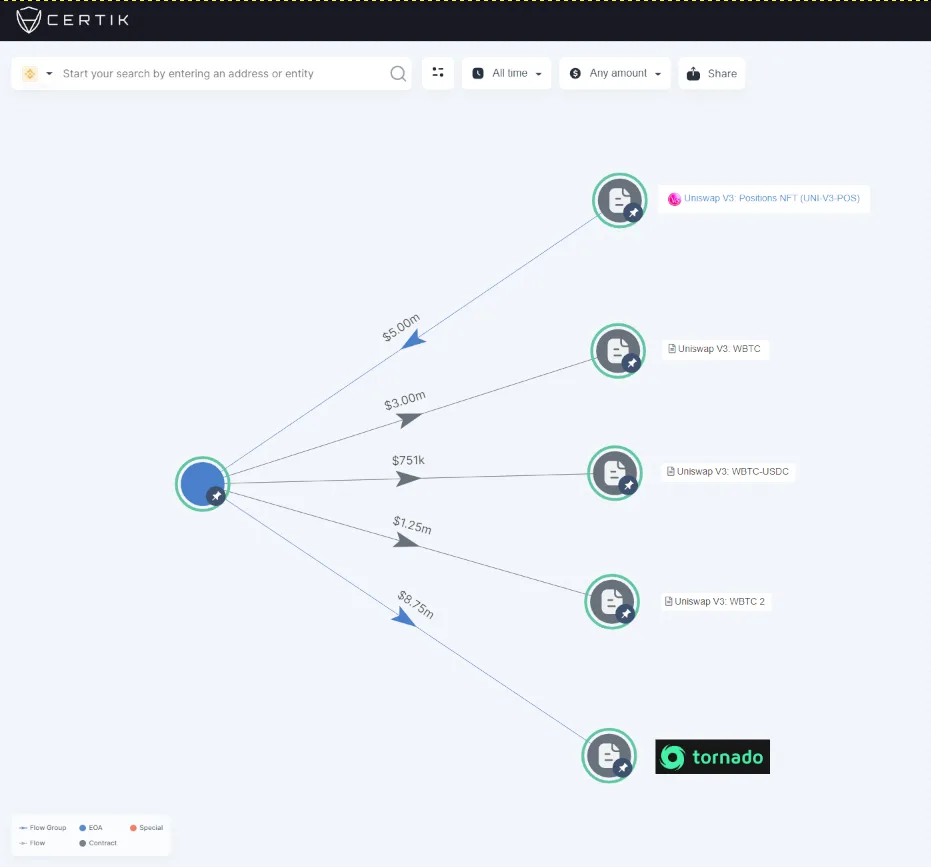Screen dimensions: 931x867
Task: Click pin badge on WBTC 2 node
Action: (626, 613)
